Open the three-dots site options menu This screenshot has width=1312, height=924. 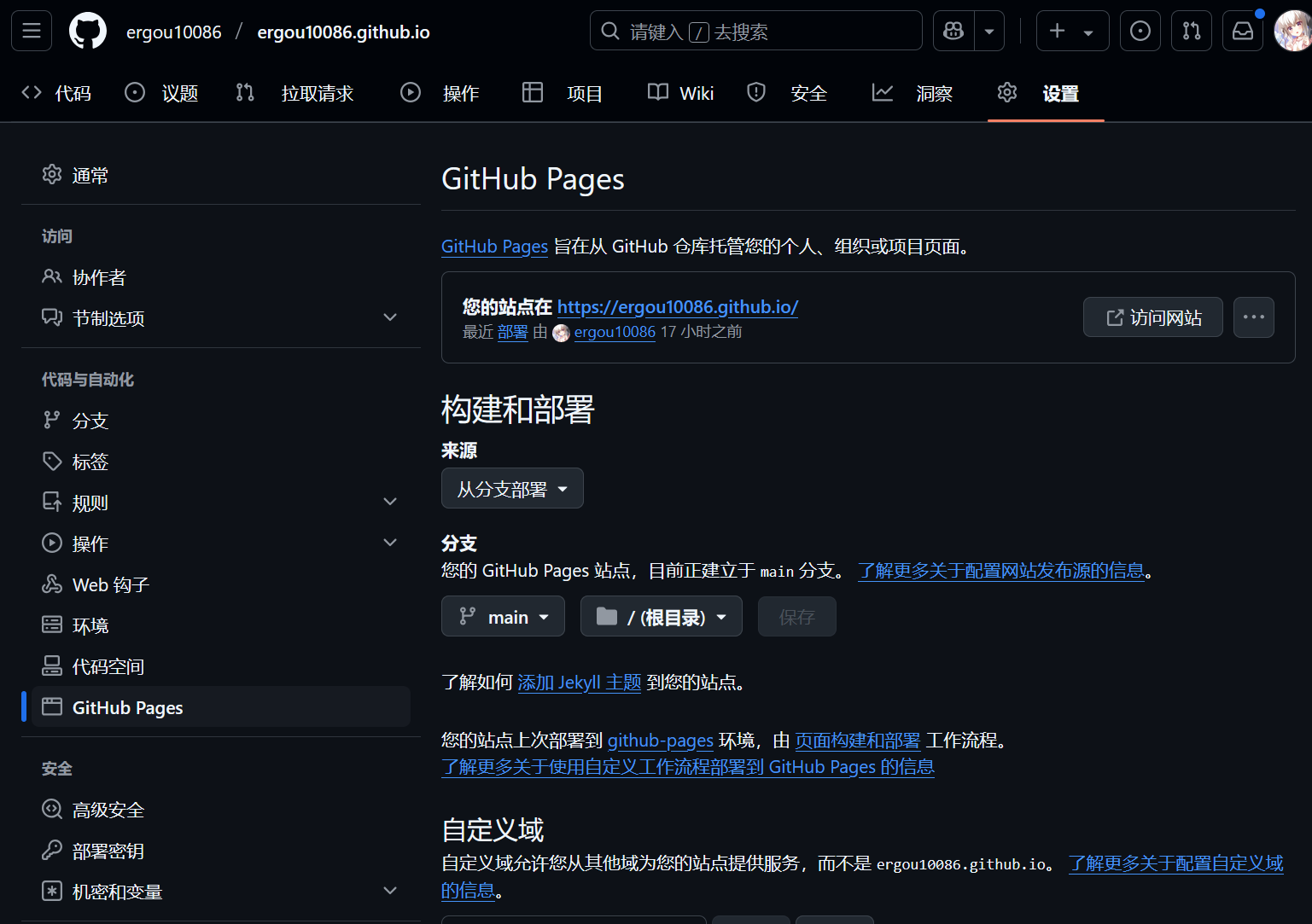(1254, 317)
